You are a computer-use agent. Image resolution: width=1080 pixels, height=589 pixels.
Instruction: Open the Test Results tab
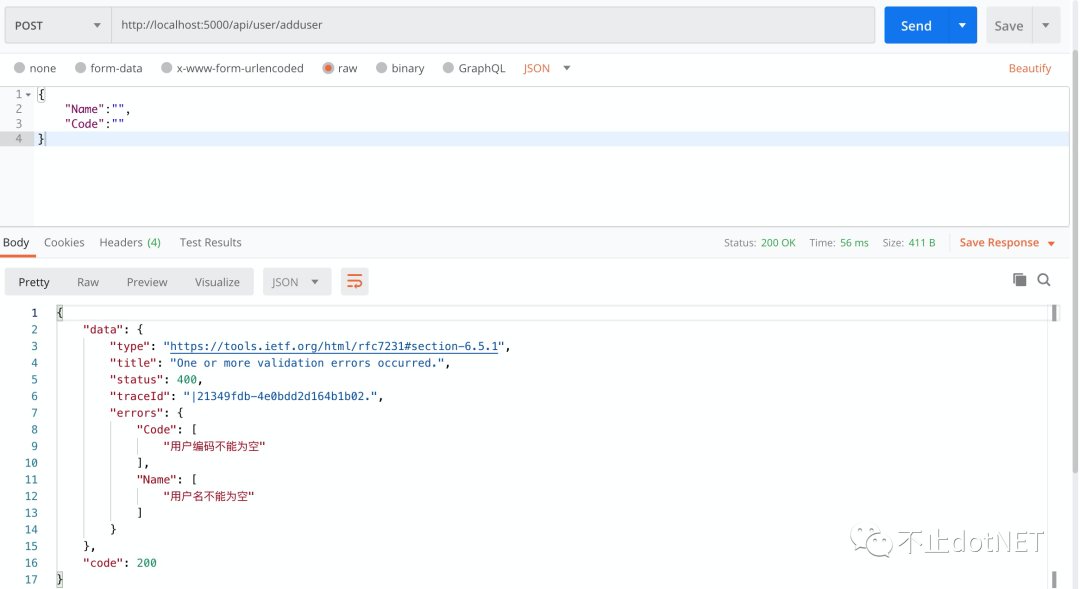(x=210, y=242)
